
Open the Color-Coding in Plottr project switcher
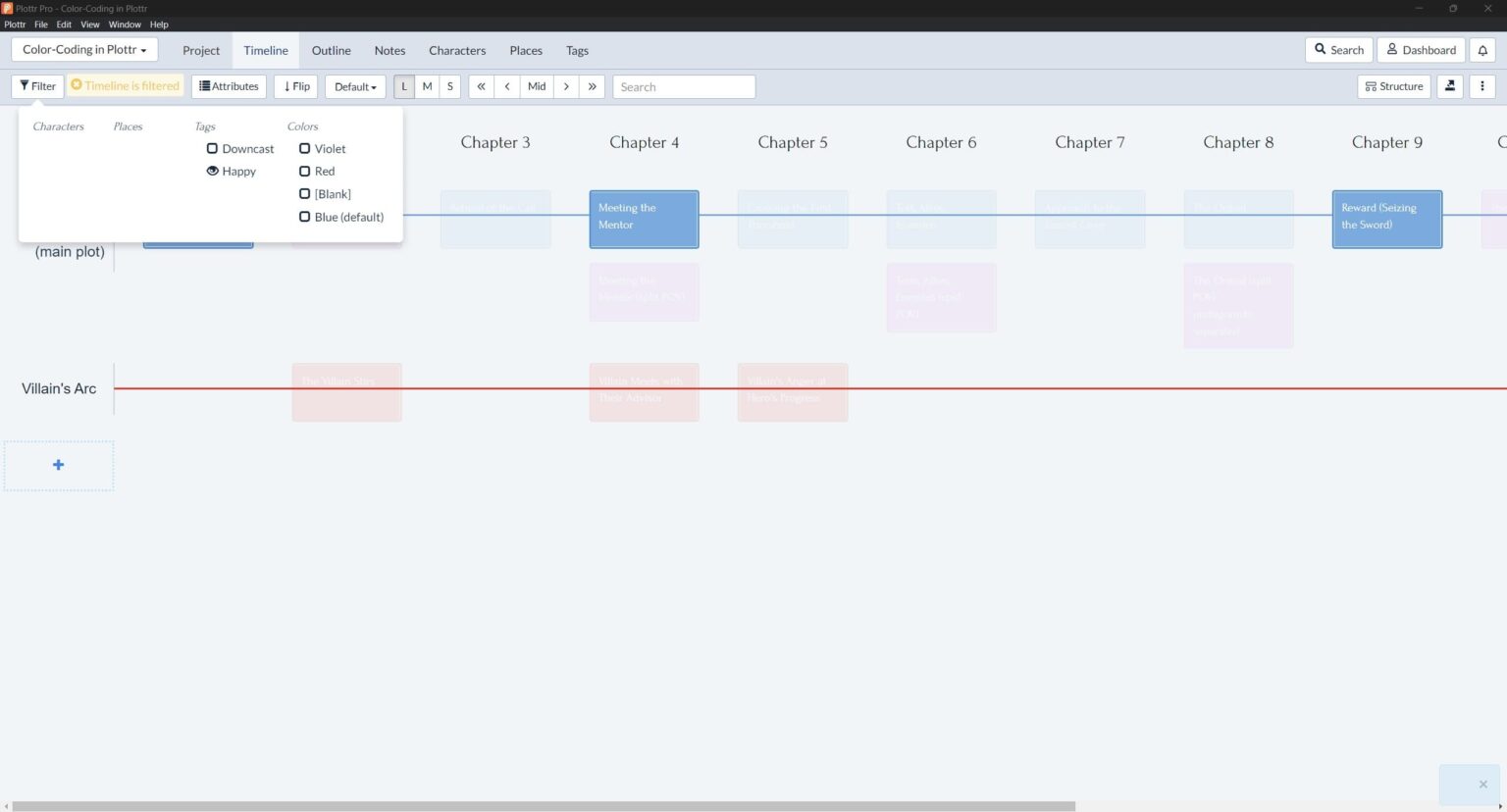point(83,48)
